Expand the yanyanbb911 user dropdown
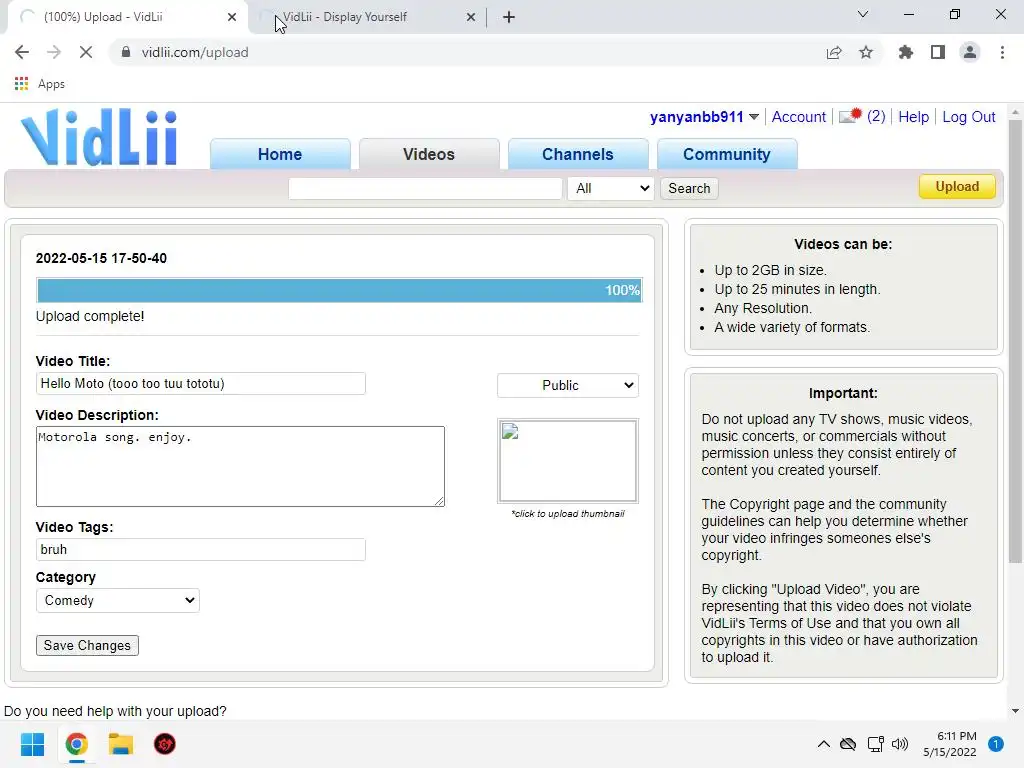Viewport: 1024px width, 768px height. click(x=754, y=117)
